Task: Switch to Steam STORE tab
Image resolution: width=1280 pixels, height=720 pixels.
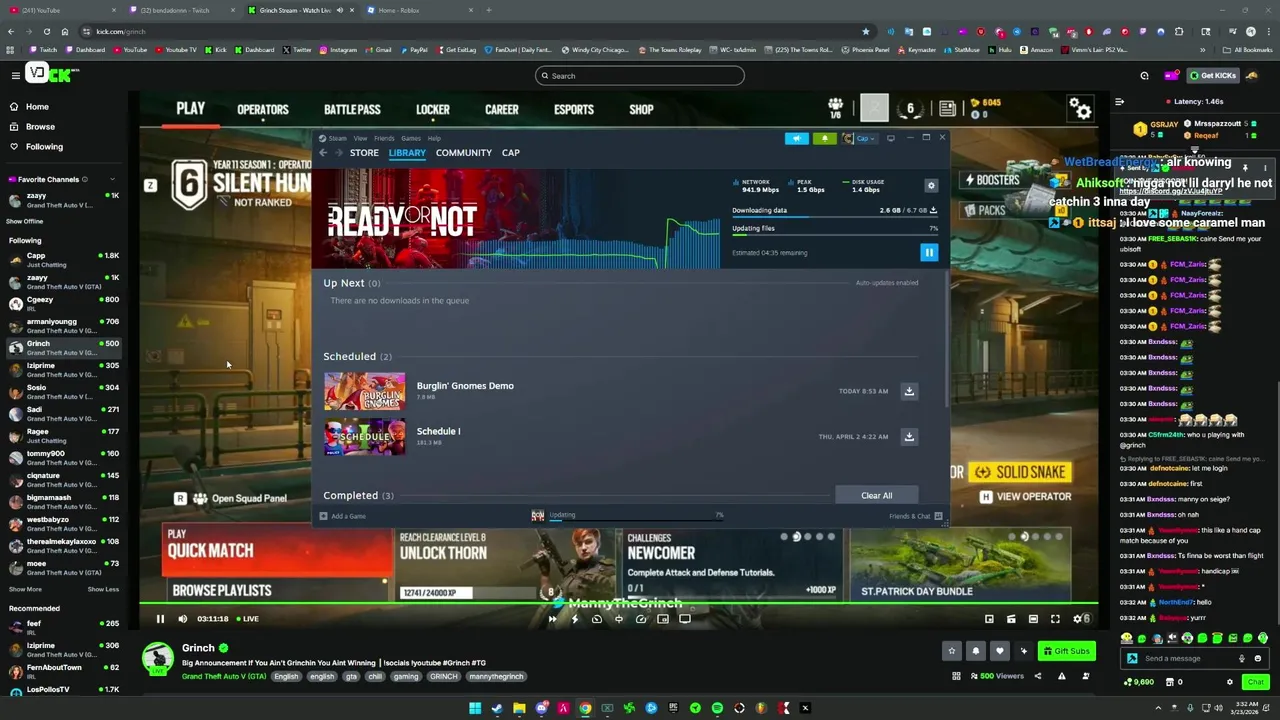Action: 364,153
